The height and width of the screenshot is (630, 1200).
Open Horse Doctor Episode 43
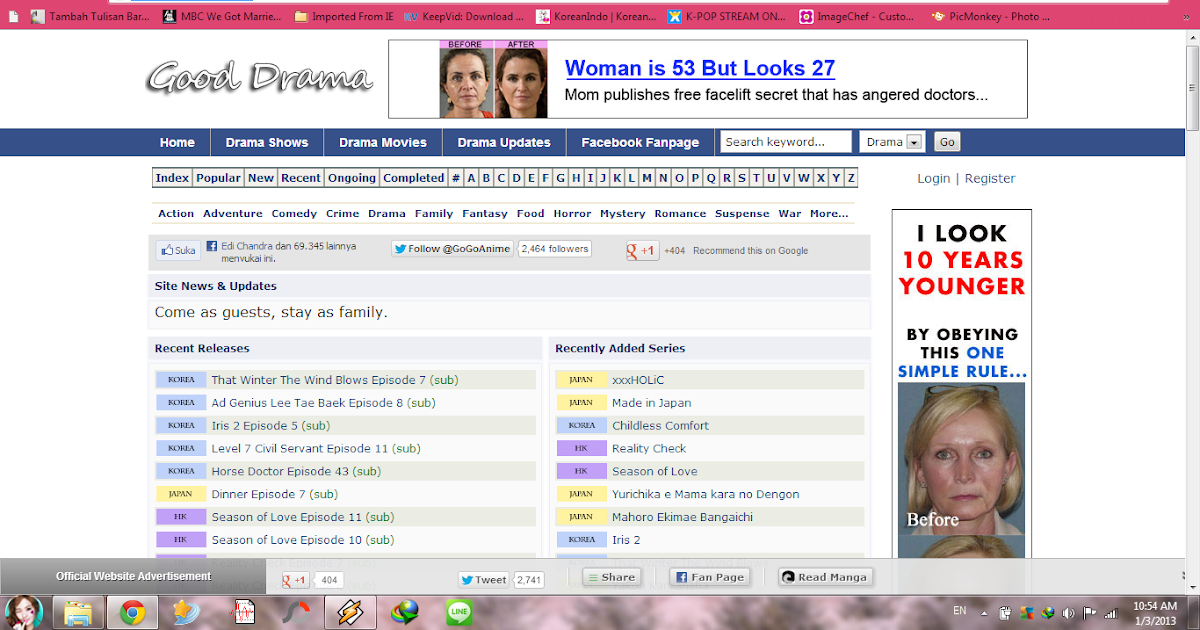pos(296,471)
